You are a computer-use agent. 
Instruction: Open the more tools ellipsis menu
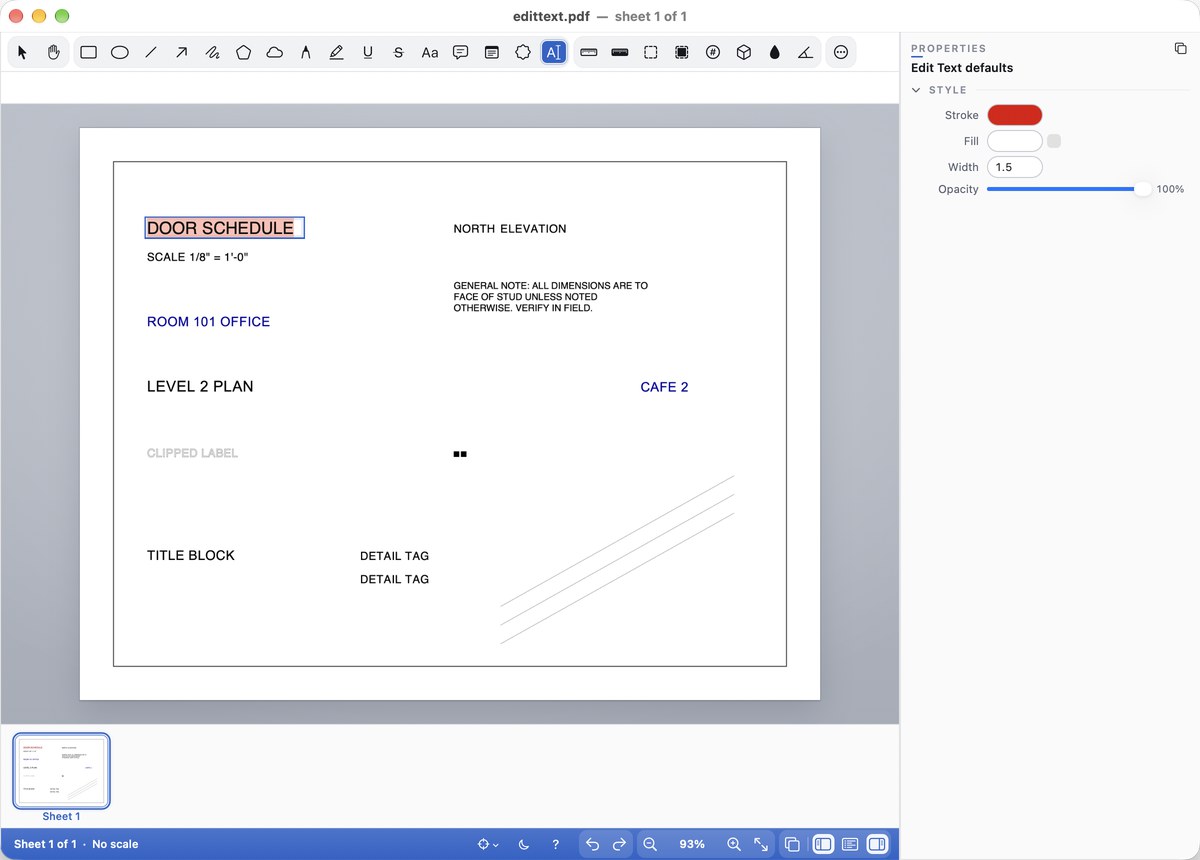click(x=840, y=53)
